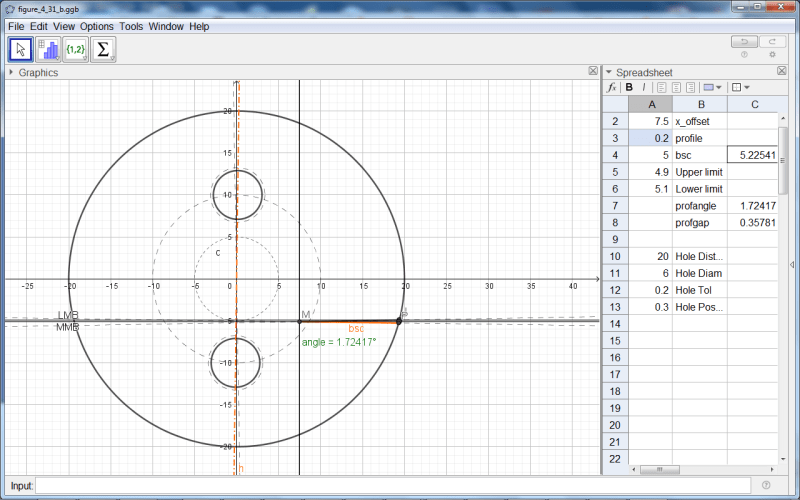Click the cell borders icon
Screen dimensions: 800x500
coord(736,87)
